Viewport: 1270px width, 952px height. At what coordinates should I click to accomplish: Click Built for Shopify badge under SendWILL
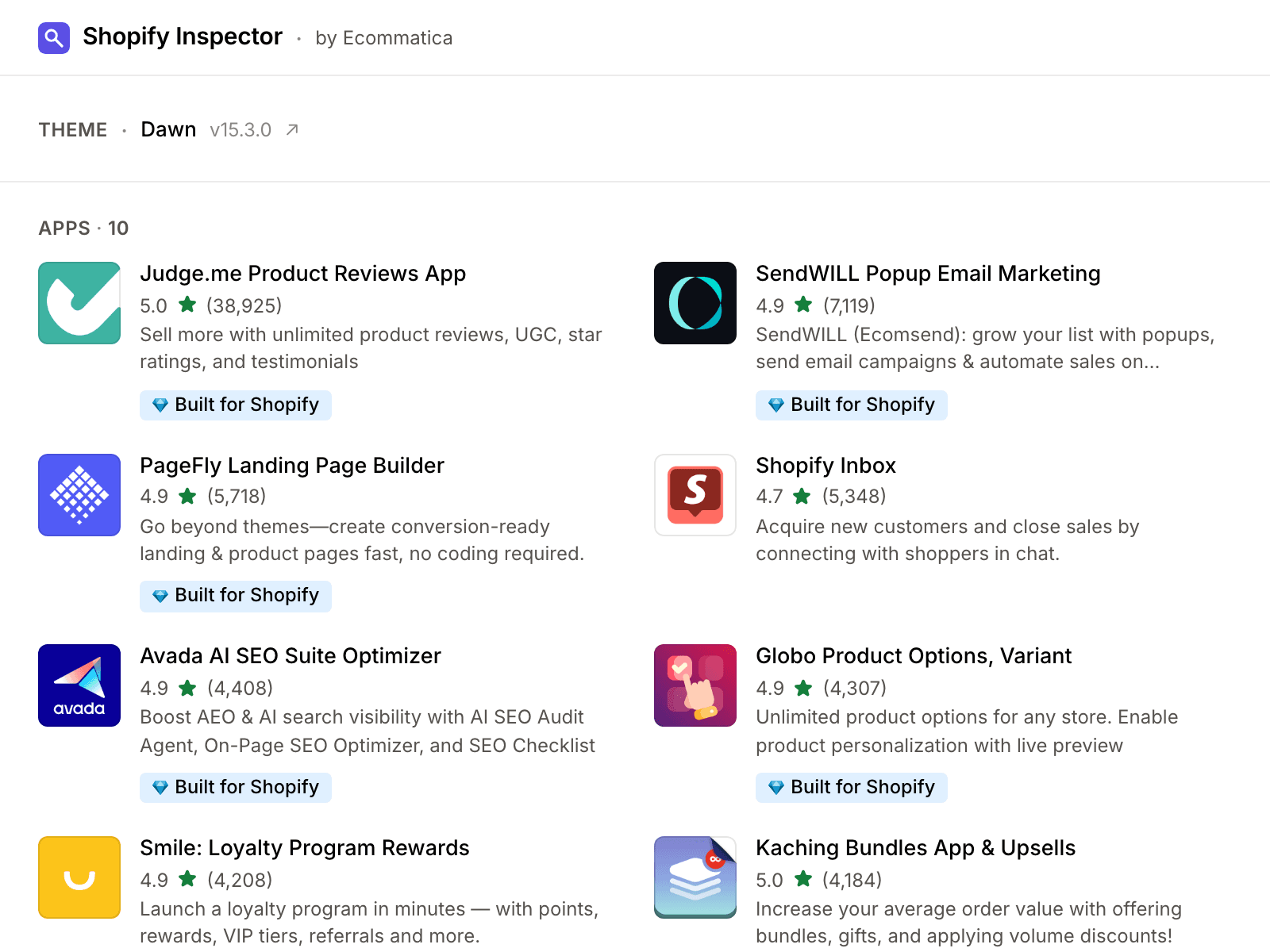point(852,405)
